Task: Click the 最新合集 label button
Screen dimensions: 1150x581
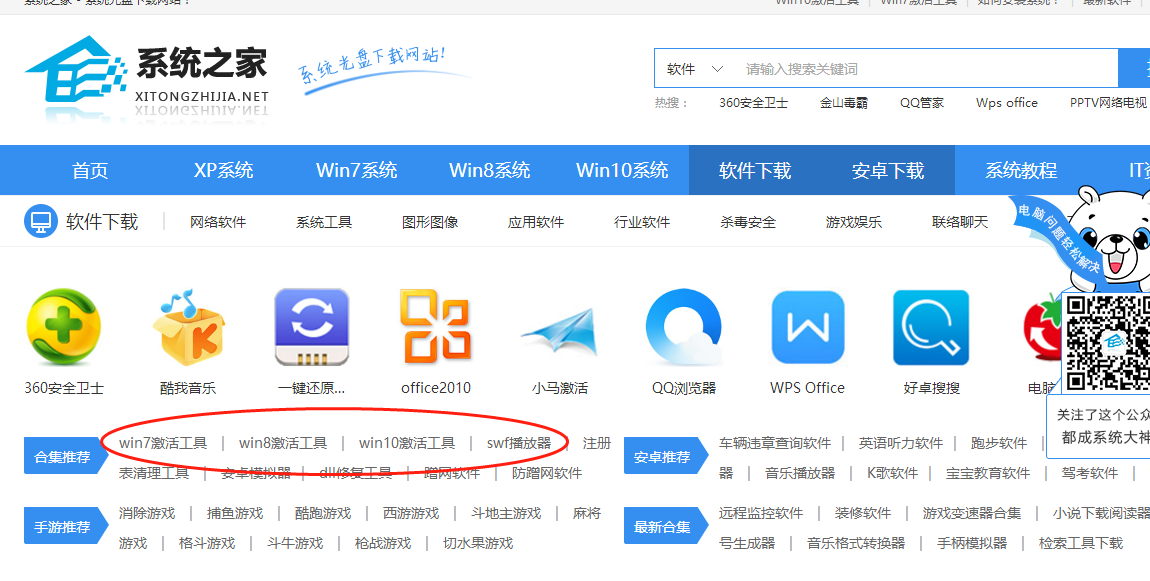Action: pyautogui.click(x=666, y=527)
